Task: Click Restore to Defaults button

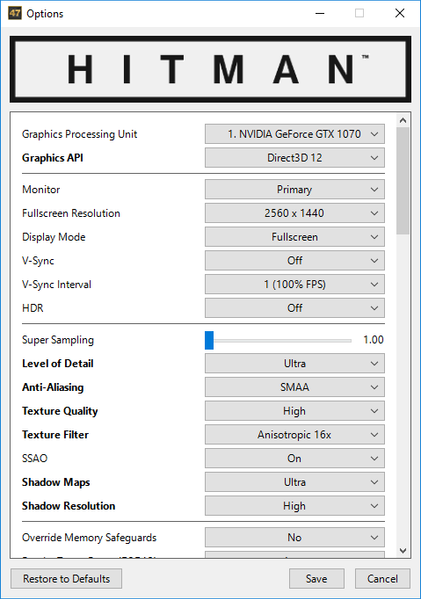Action: tap(66, 579)
